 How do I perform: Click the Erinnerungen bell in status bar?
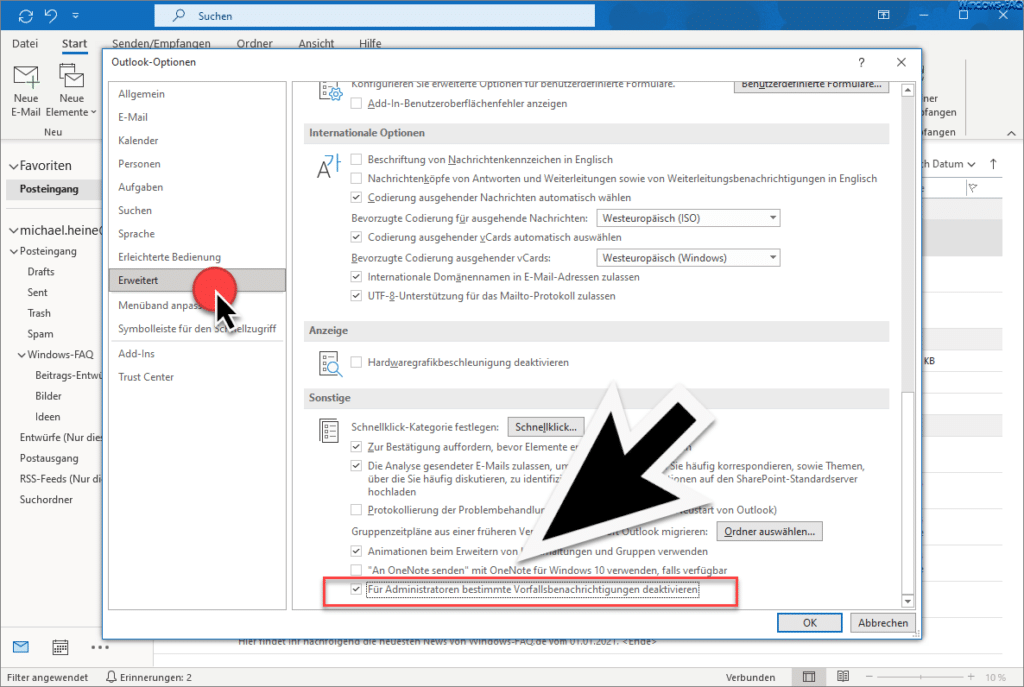click(x=112, y=677)
